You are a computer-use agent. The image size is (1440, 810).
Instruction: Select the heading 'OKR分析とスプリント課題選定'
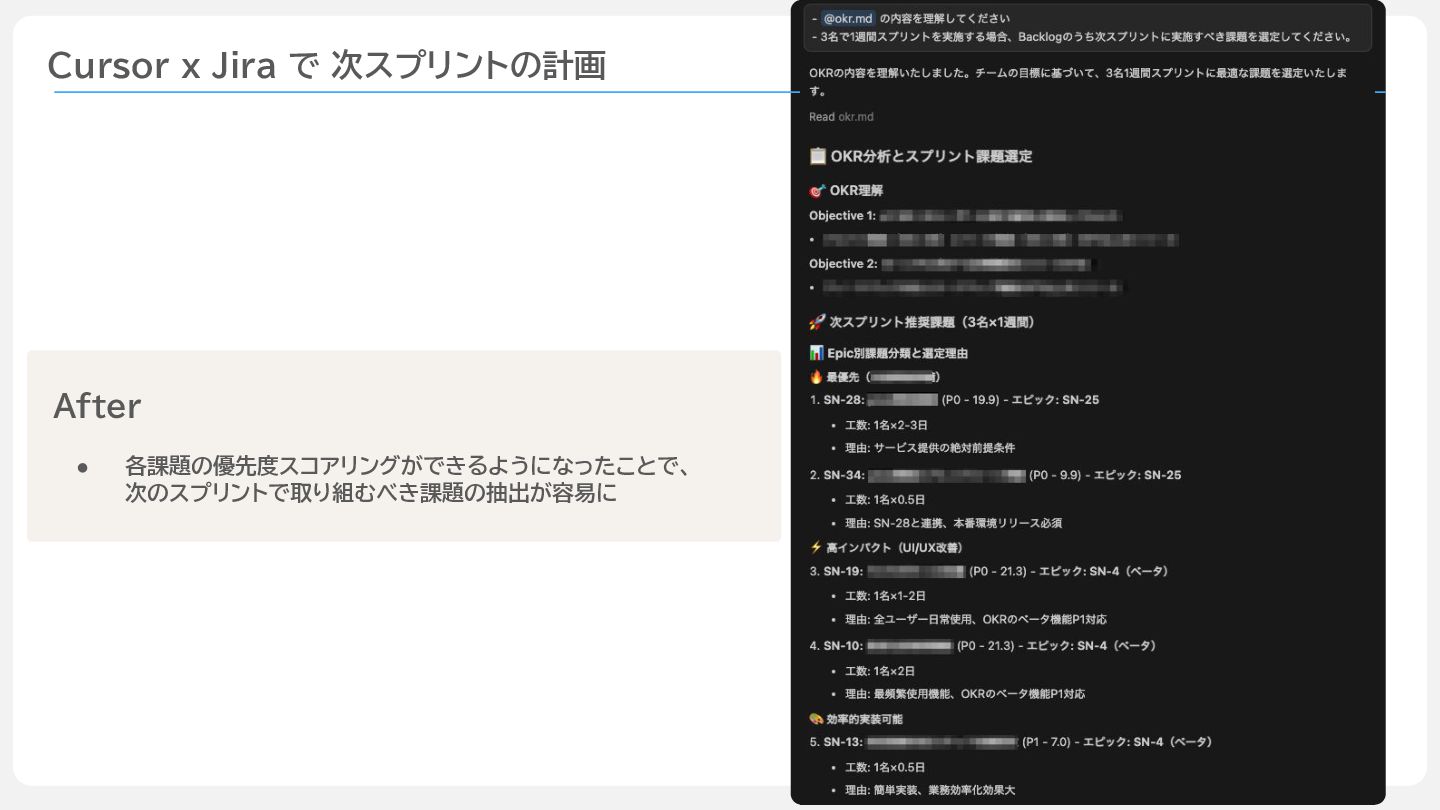click(931, 156)
